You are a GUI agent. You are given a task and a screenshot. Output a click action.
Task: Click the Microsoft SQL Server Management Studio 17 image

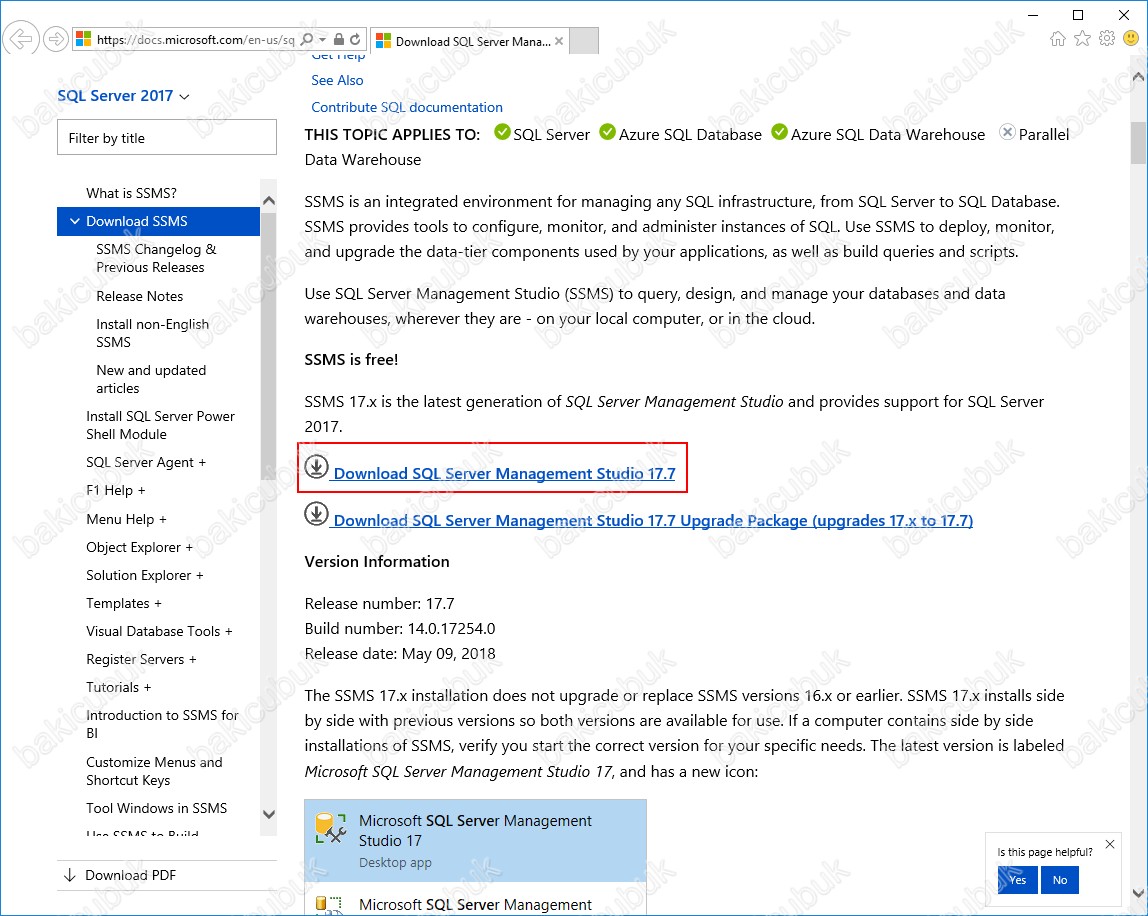[x=475, y=841]
